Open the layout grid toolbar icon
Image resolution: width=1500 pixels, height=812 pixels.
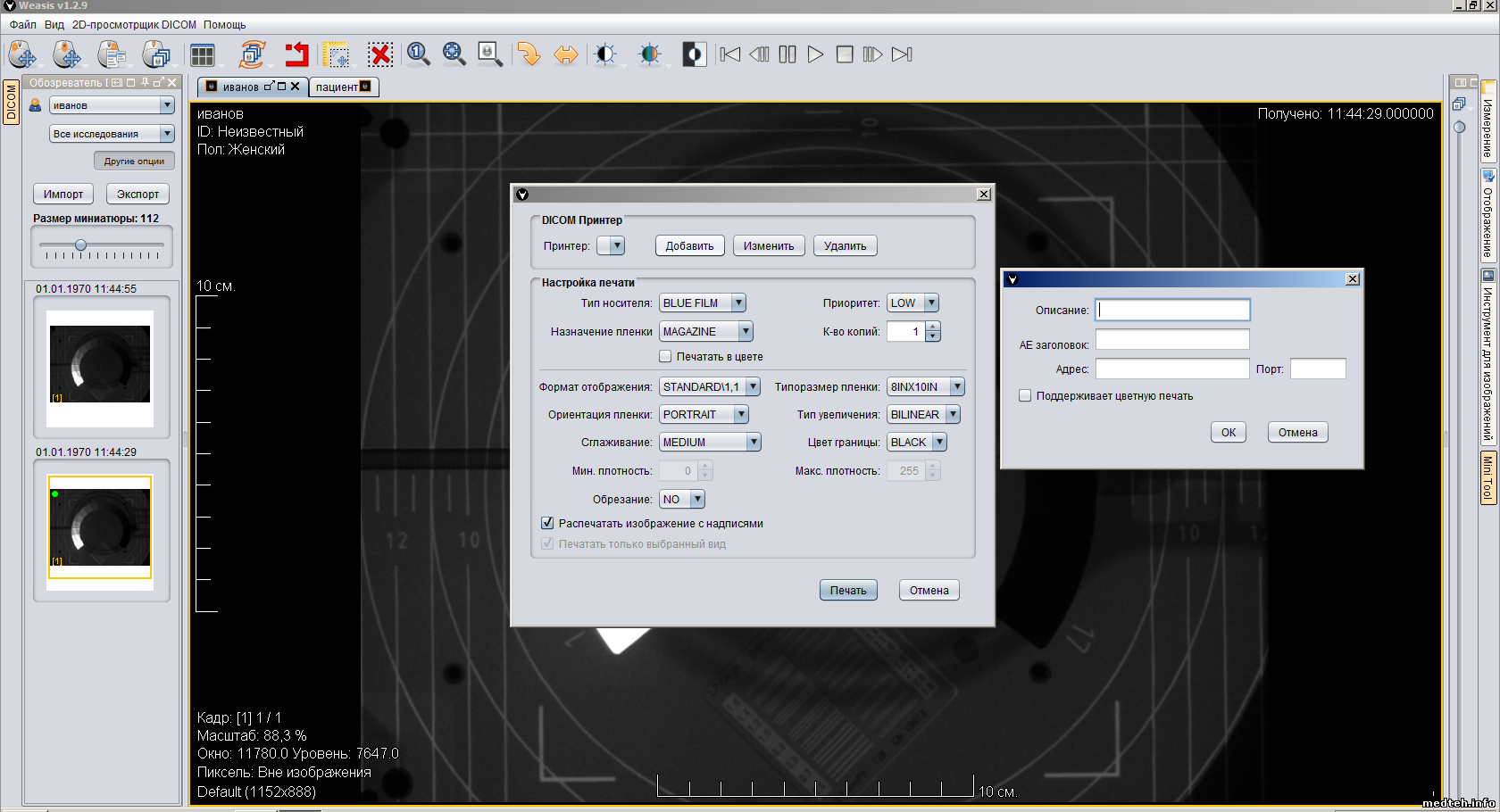click(203, 55)
